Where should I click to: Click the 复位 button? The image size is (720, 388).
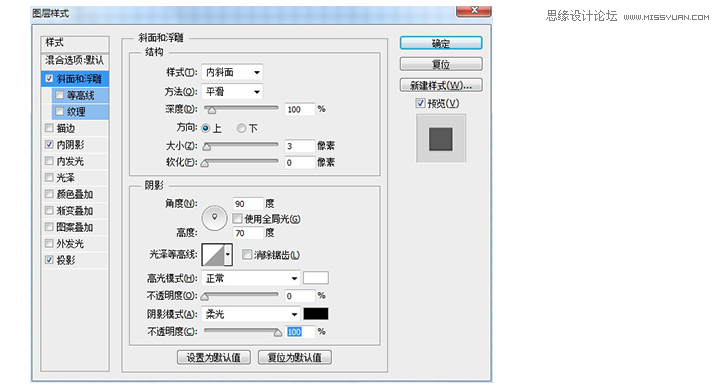pyautogui.click(x=441, y=64)
